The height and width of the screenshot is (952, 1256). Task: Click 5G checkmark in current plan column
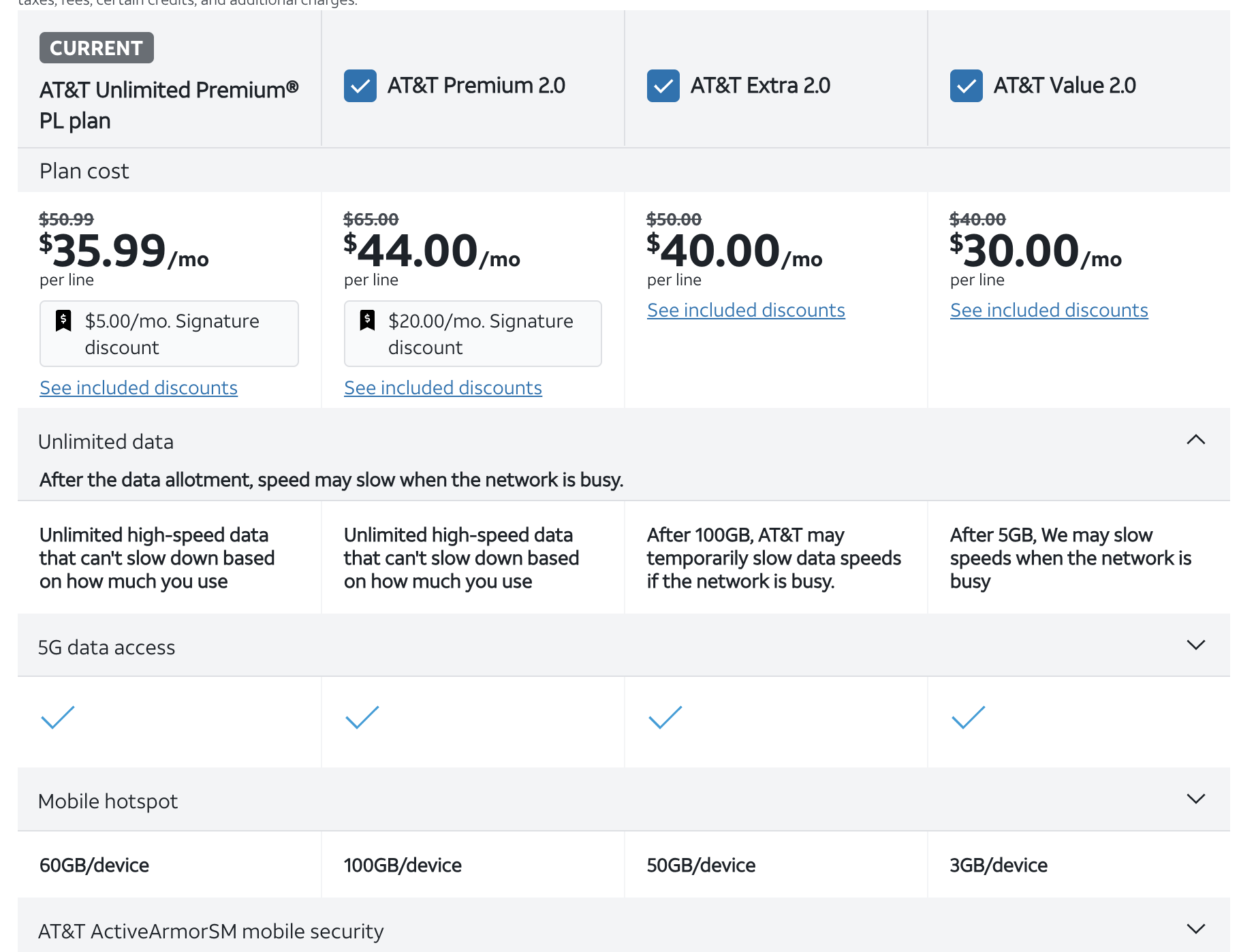(58, 717)
